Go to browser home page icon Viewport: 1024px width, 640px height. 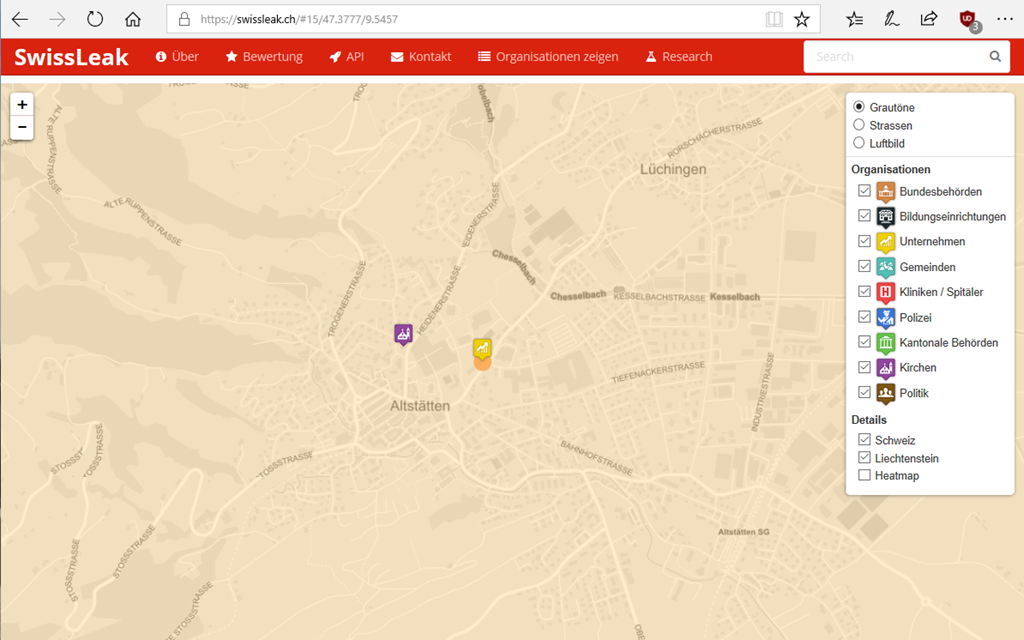[x=133, y=19]
